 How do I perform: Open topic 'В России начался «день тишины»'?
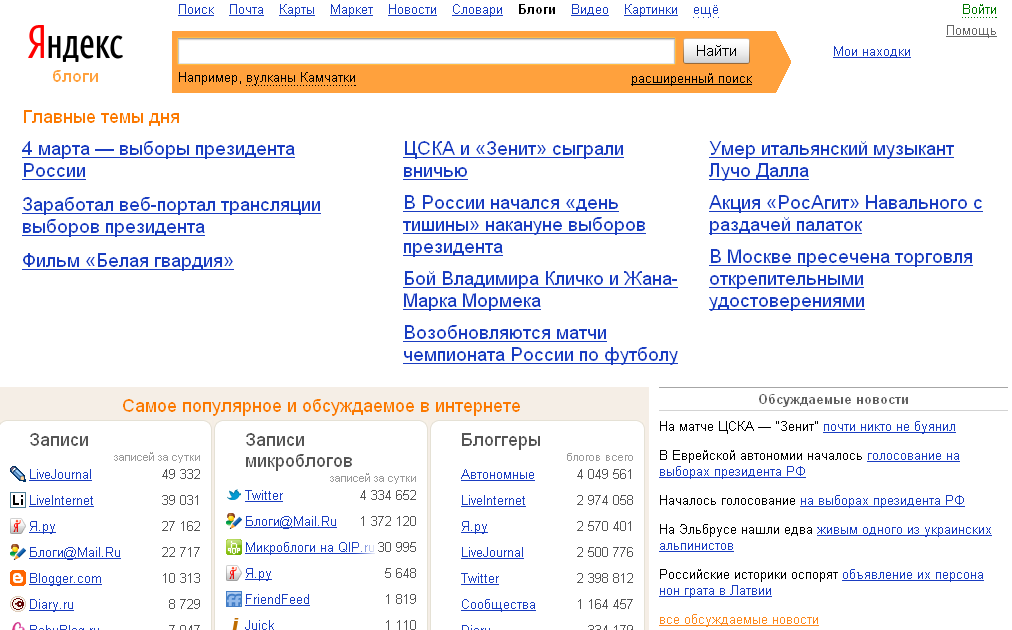point(524,225)
